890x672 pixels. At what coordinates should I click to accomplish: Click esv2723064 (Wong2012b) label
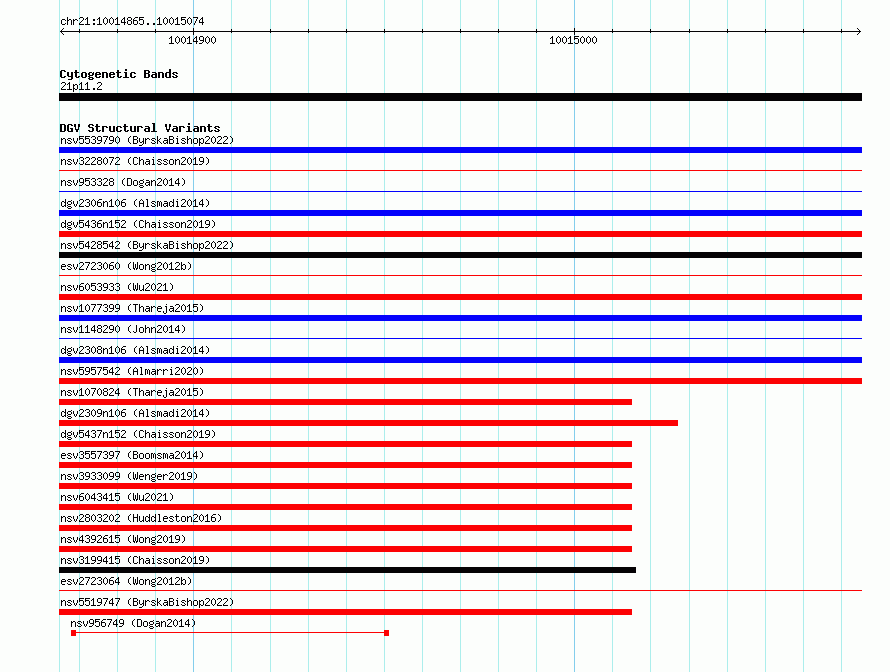click(x=126, y=581)
